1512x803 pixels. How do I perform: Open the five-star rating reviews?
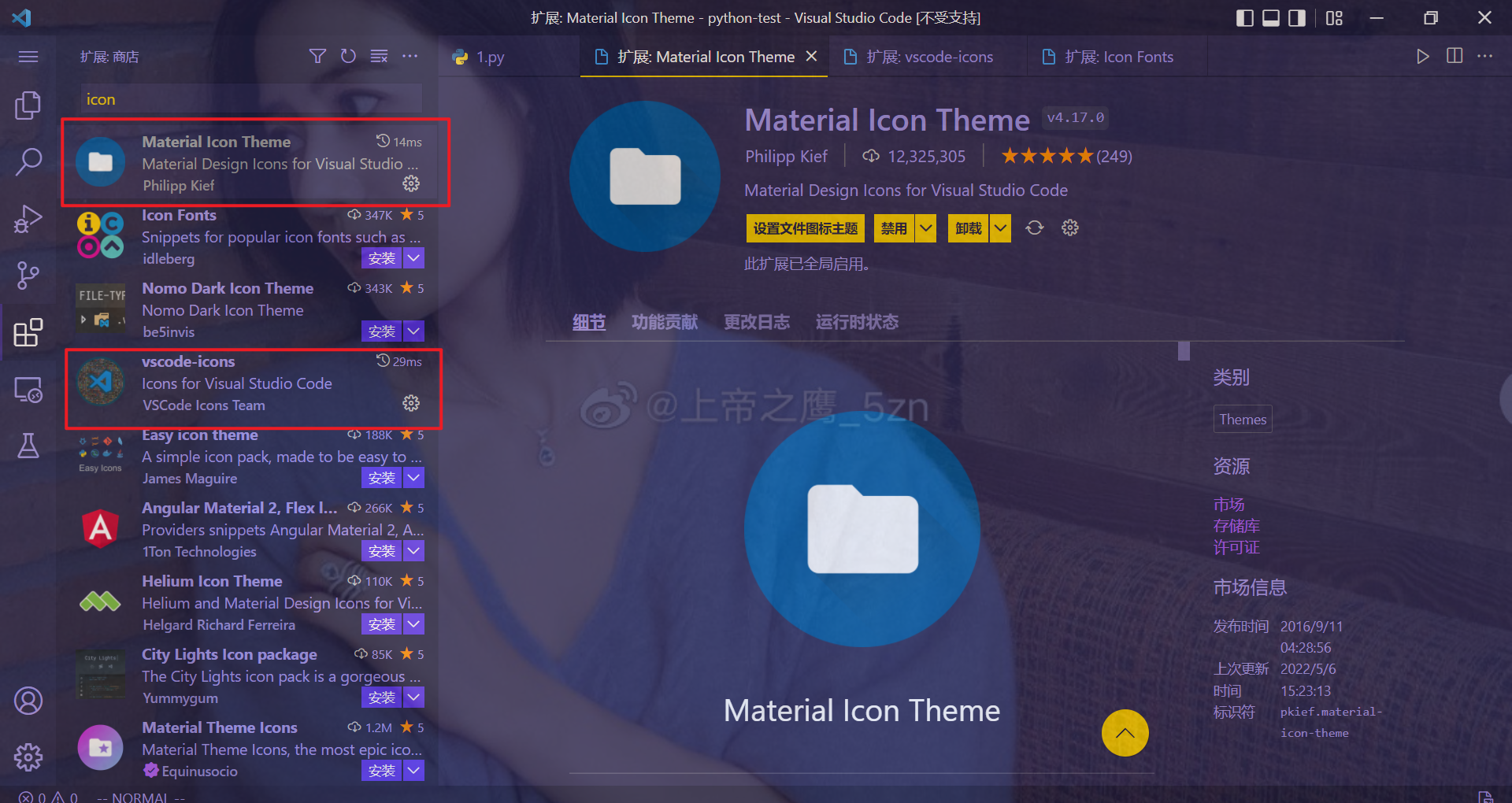pos(1066,156)
